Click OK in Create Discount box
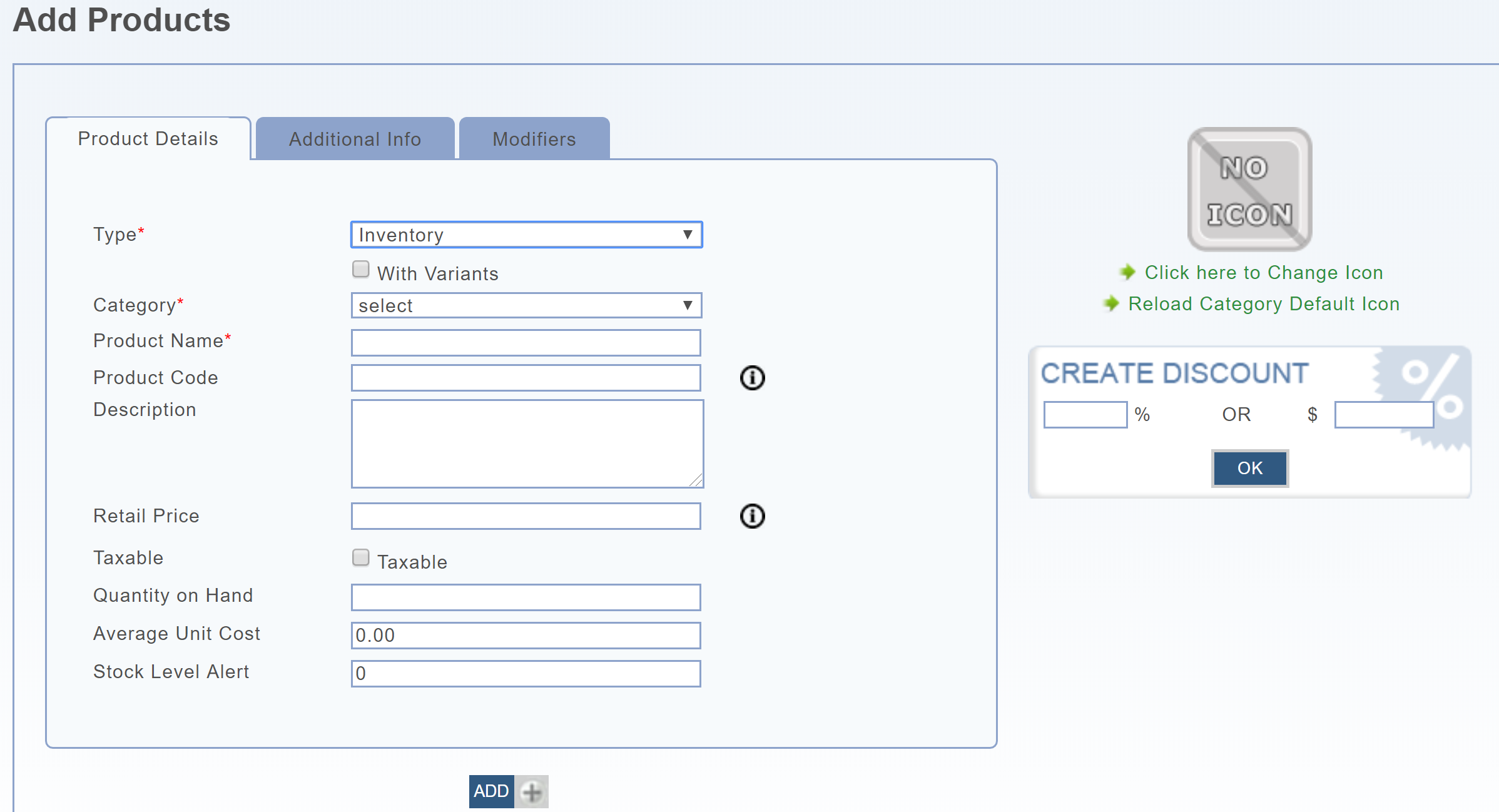Image resolution: width=1499 pixels, height=812 pixels. [x=1249, y=468]
